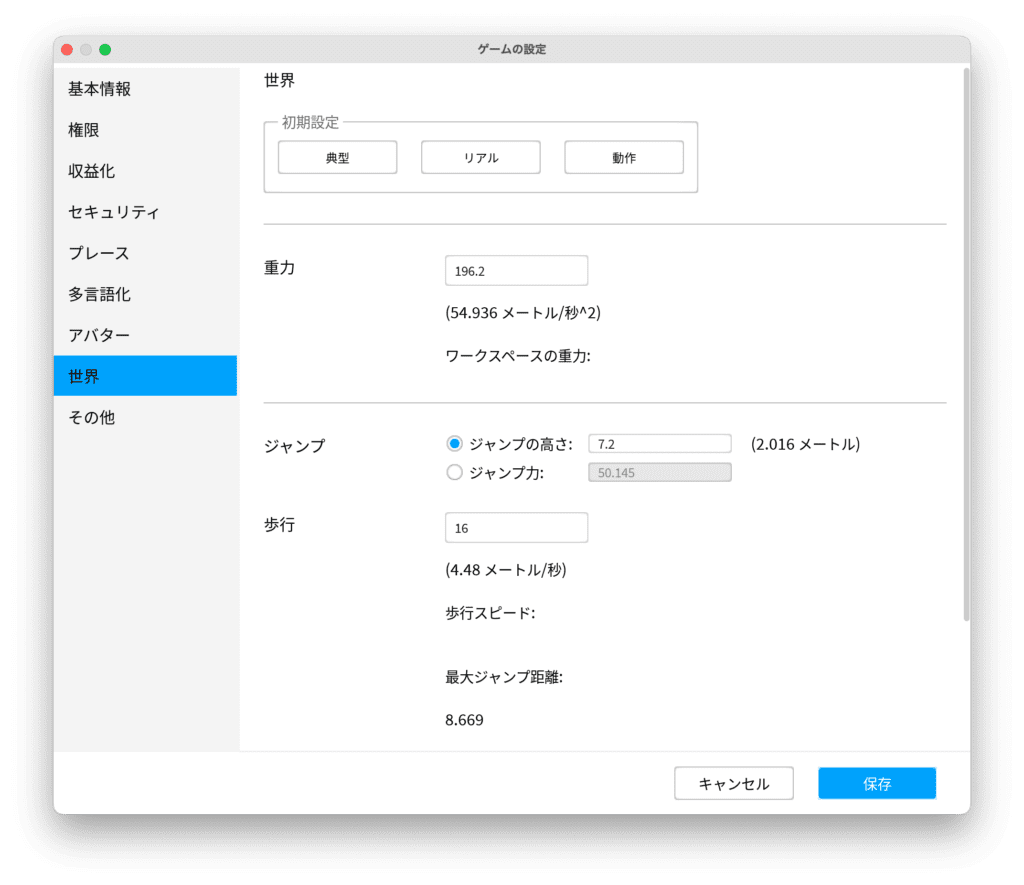The height and width of the screenshot is (885, 1024).
Task: Click the ジャンプの高さ value field
Action: (x=660, y=444)
